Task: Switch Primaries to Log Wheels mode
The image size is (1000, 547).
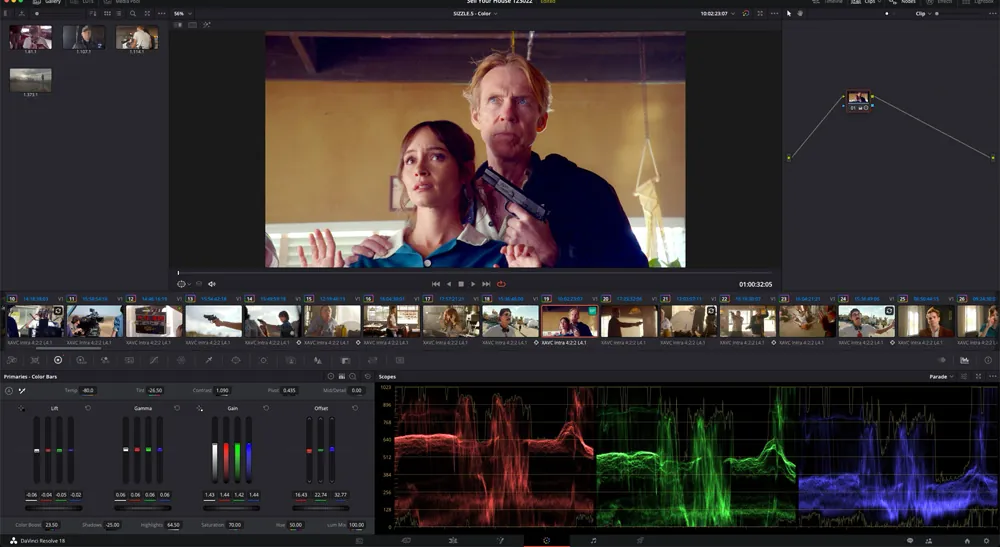Action: (x=353, y=377)
